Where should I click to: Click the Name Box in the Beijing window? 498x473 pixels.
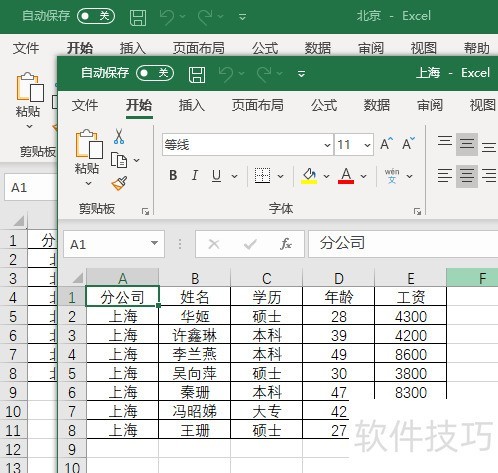click(x=31, y=187)
